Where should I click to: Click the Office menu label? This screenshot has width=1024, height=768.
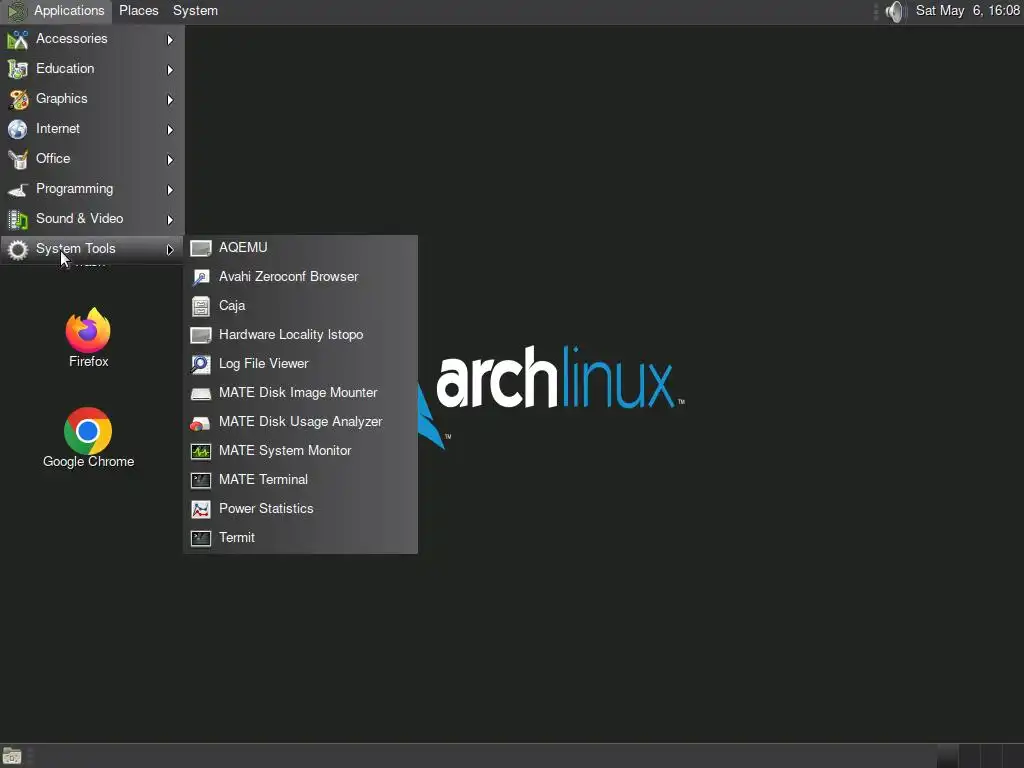[x=53, y=159]
